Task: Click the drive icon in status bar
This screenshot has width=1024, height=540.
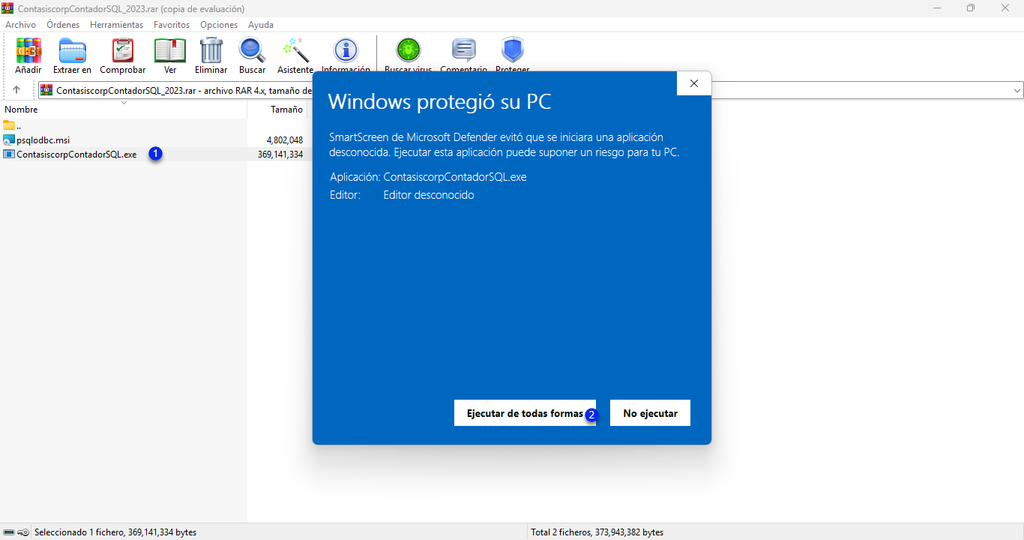Action: coord(9,532)
